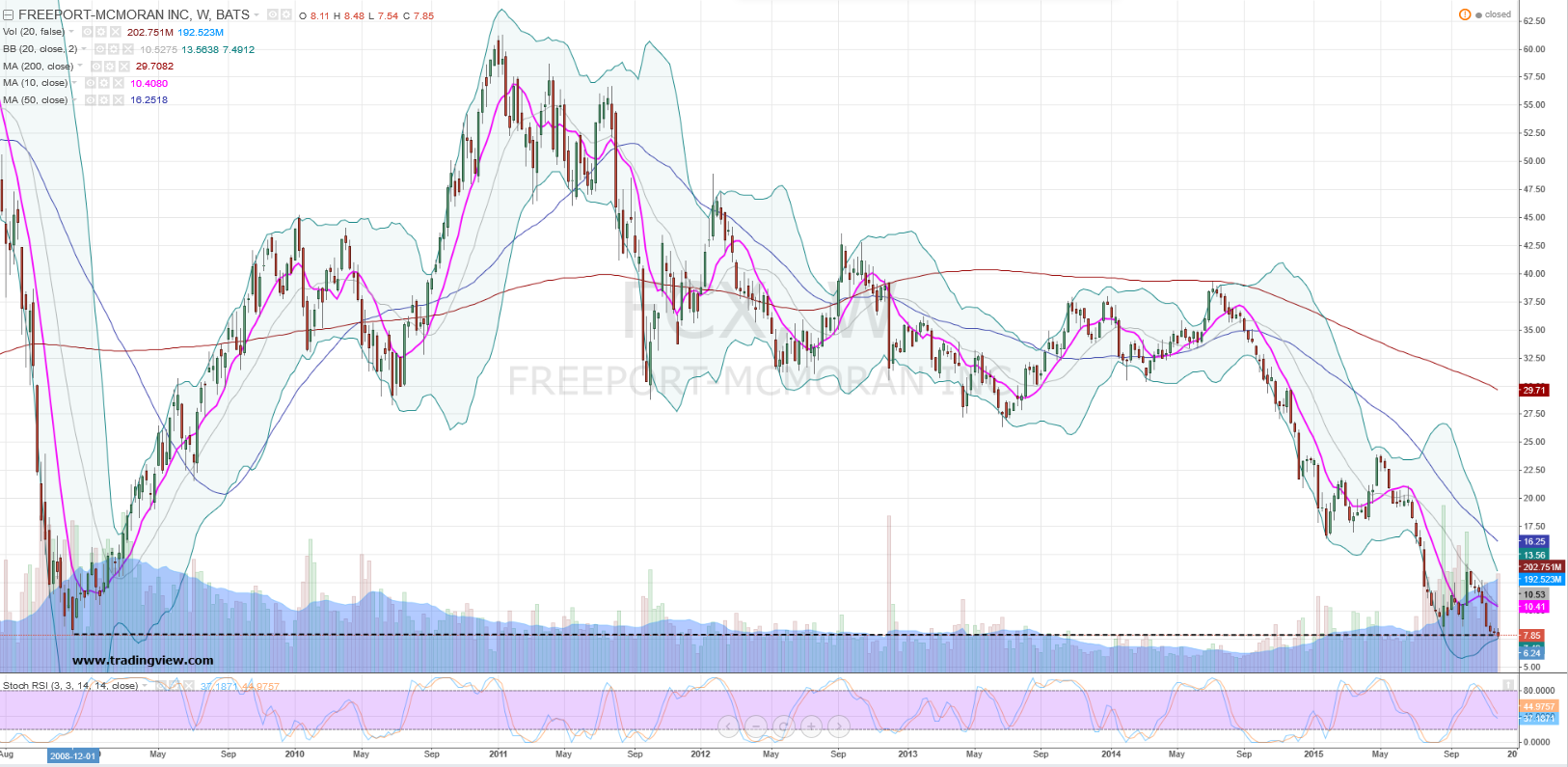This screenshot has height=767, width=1568.
Task: Click the 192.523M volume average scale label
Action: pos(1542,579)
